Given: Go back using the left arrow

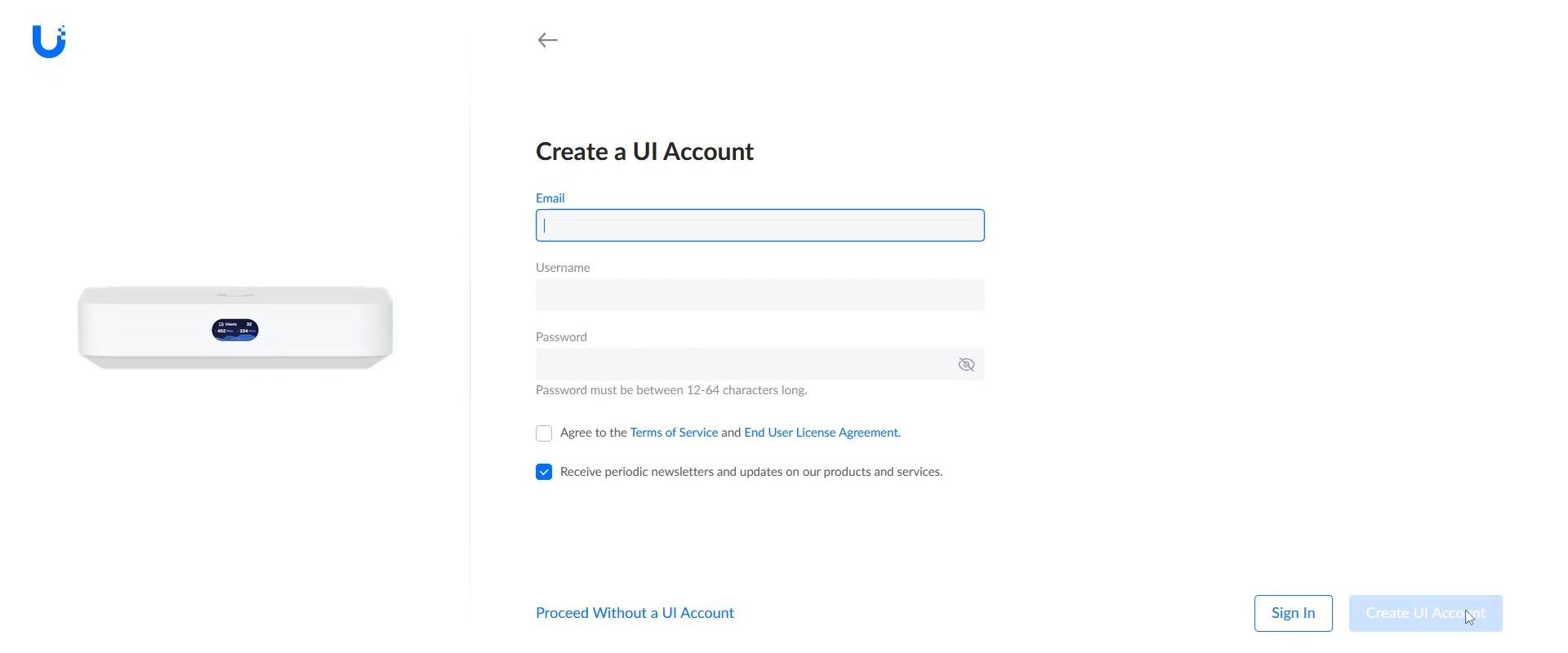Looking at the screenshot, I should point(548,40).
